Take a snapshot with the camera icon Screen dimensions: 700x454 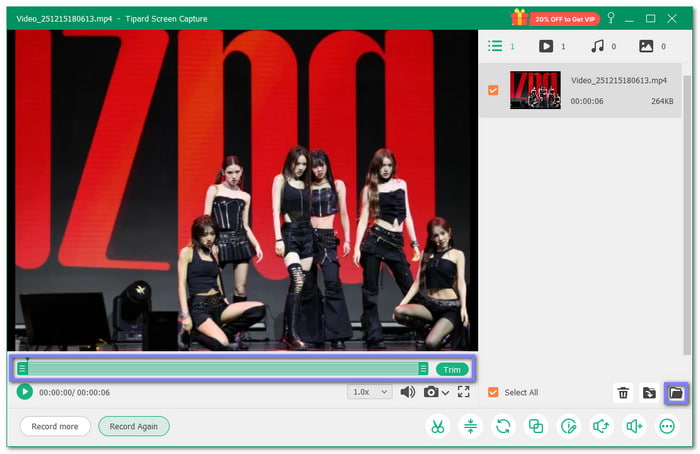coord(431,392)
